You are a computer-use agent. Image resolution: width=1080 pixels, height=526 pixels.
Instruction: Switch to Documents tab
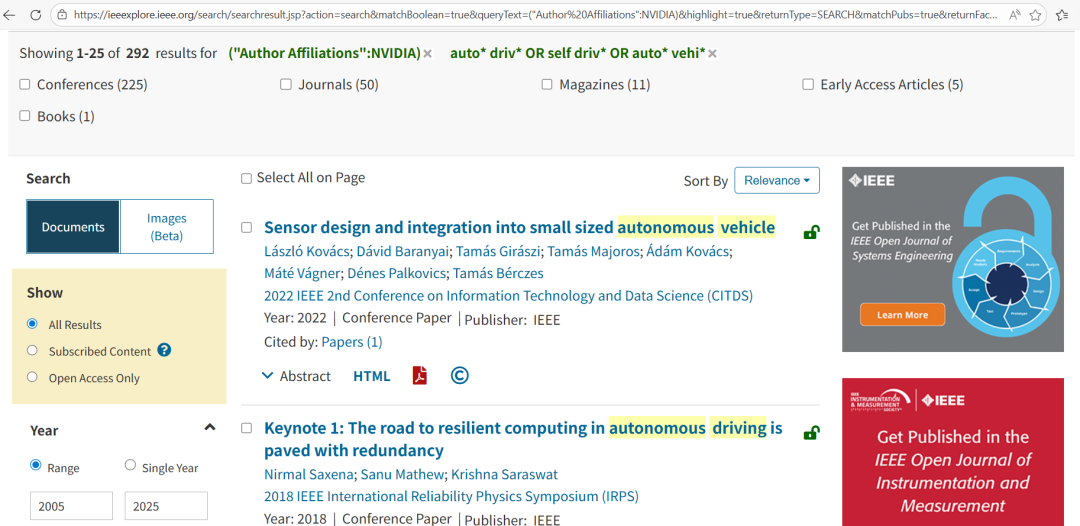coord(73,227)
